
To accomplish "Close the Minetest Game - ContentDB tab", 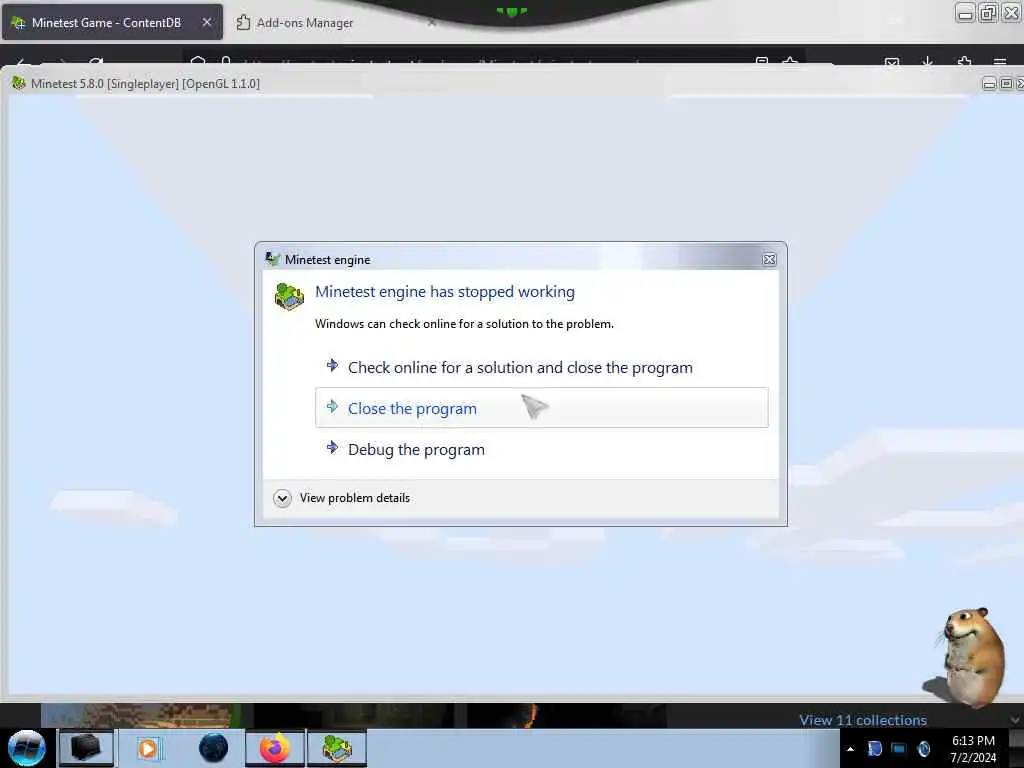I will click(206, 22).
